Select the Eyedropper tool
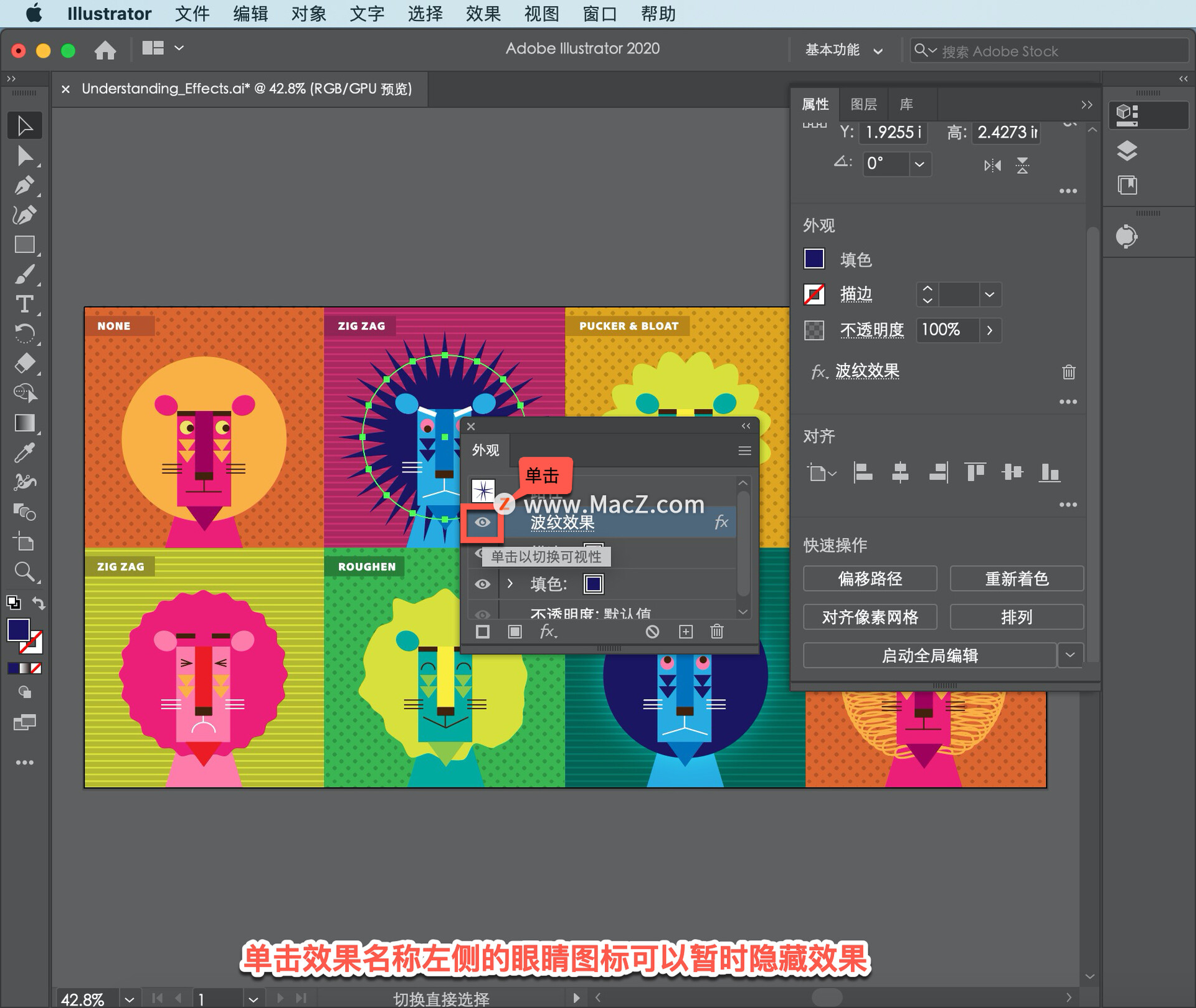This screenshot has height=1008, width=1196. [x=25, y=453]
